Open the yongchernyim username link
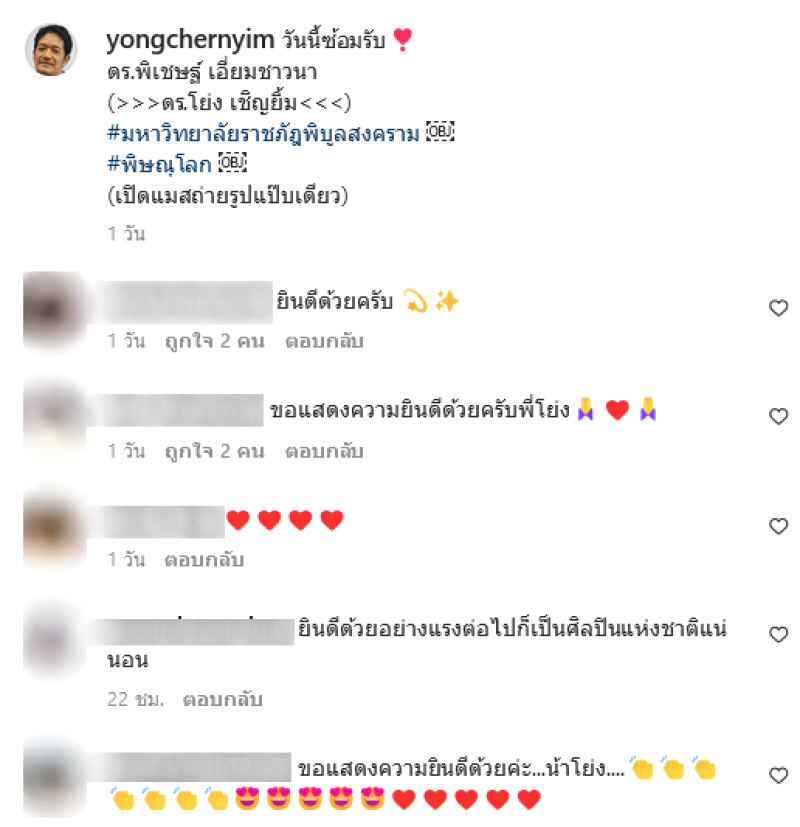 190,40
